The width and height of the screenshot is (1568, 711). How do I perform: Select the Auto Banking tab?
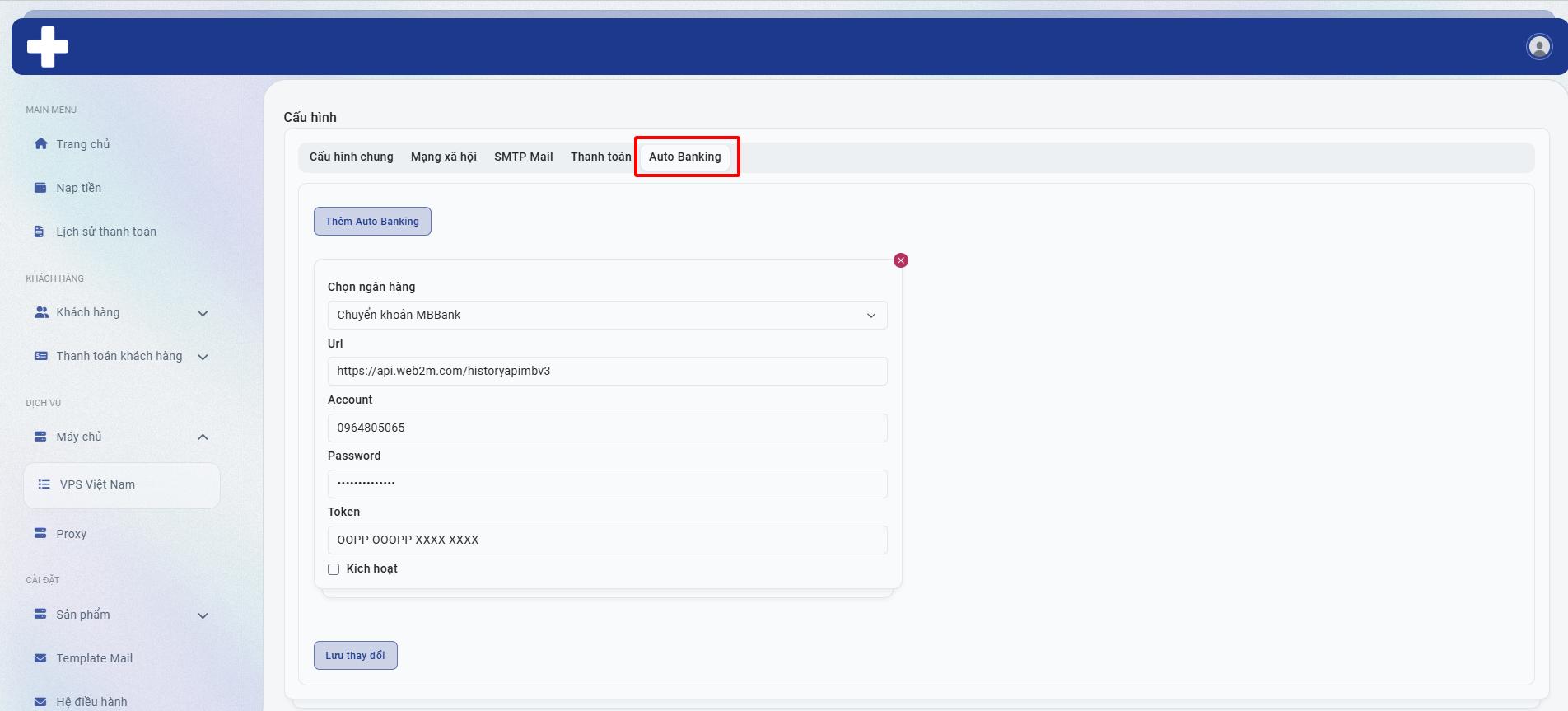click(685, 157)
